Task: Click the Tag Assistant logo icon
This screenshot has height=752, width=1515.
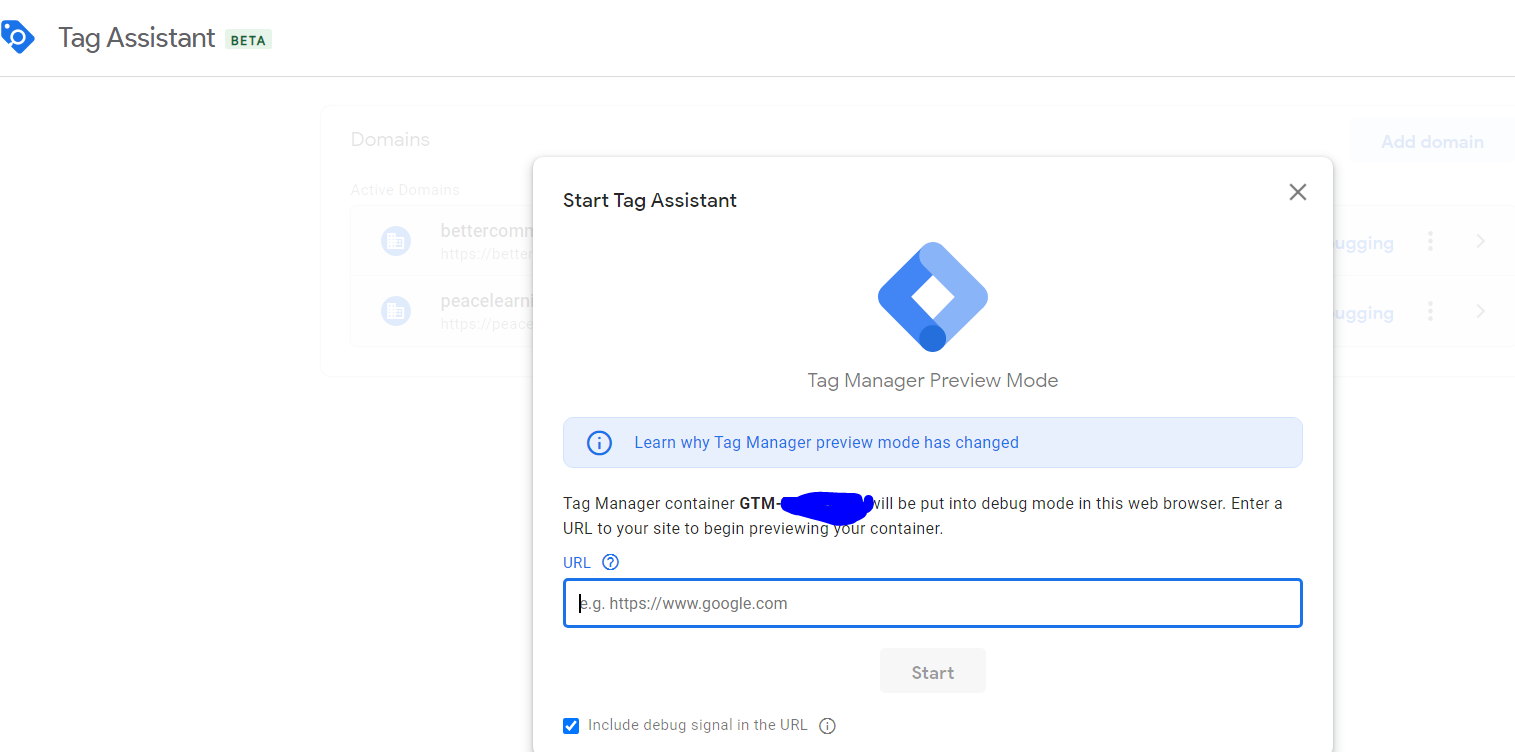Action: pyautogui.click(x=17, y=37)
